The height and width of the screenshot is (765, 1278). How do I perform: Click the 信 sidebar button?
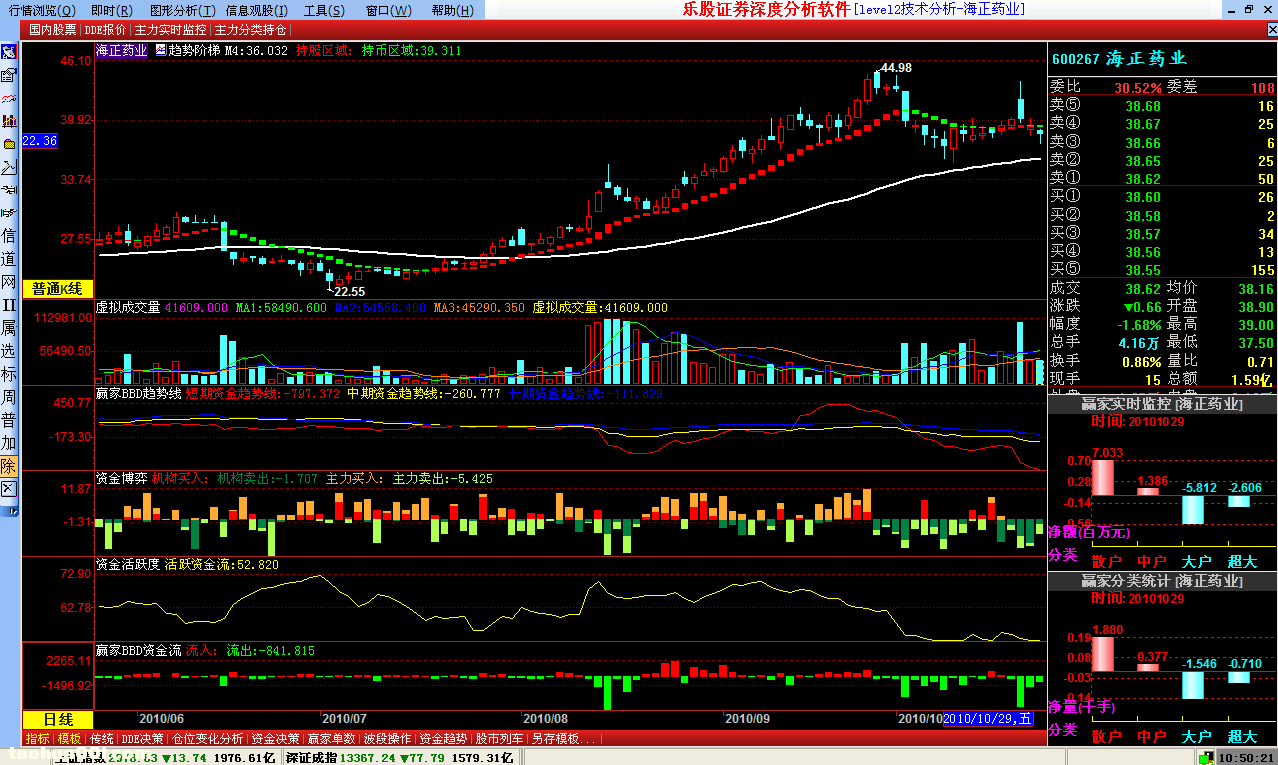coord(9,236)
